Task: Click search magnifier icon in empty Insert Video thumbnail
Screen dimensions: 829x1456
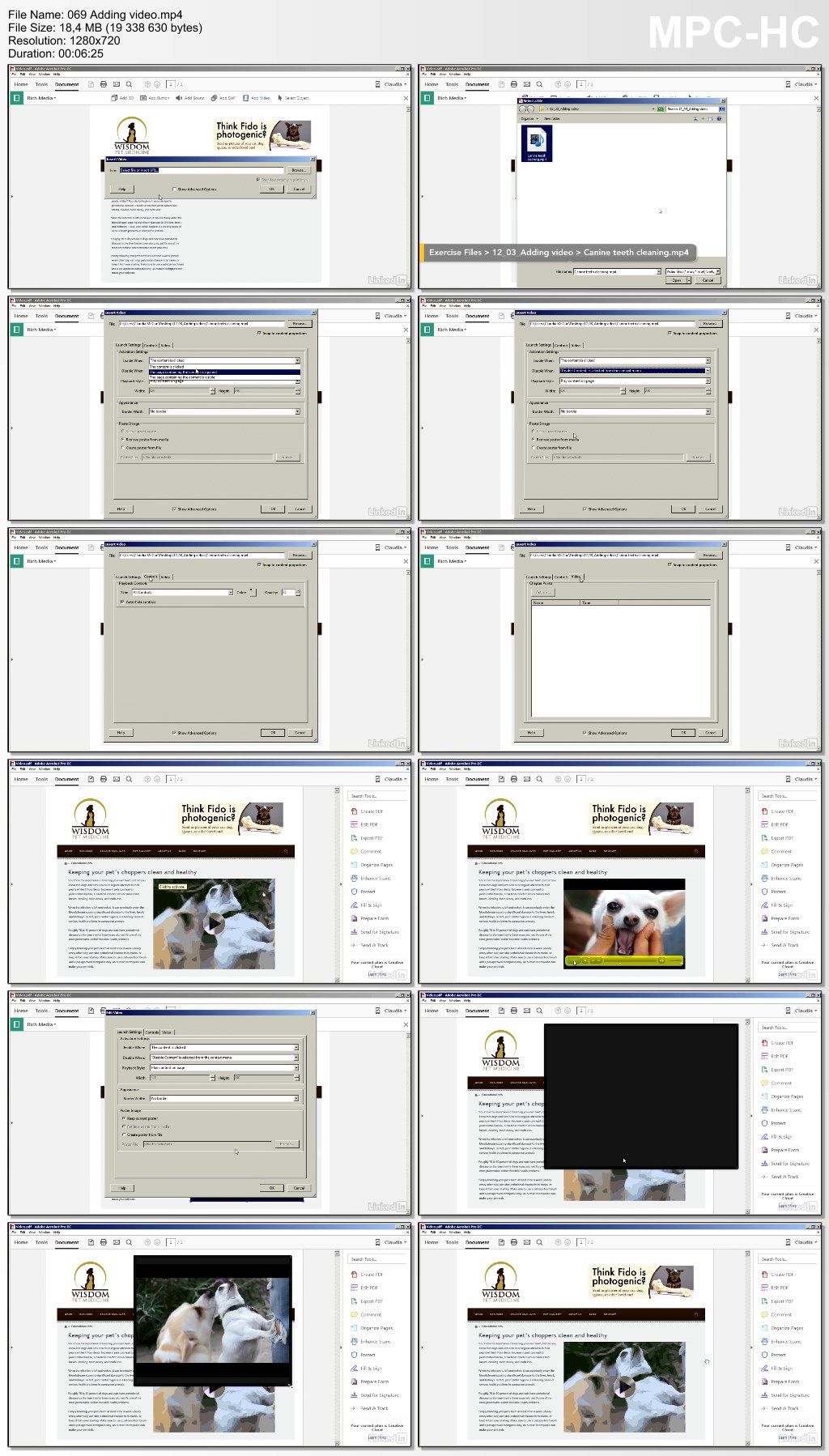Action: pos(129,84)
